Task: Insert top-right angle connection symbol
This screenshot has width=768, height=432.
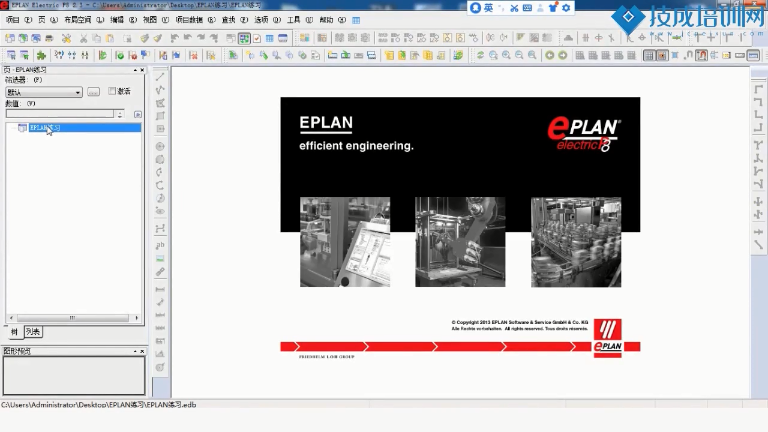Action: [758, 102]
